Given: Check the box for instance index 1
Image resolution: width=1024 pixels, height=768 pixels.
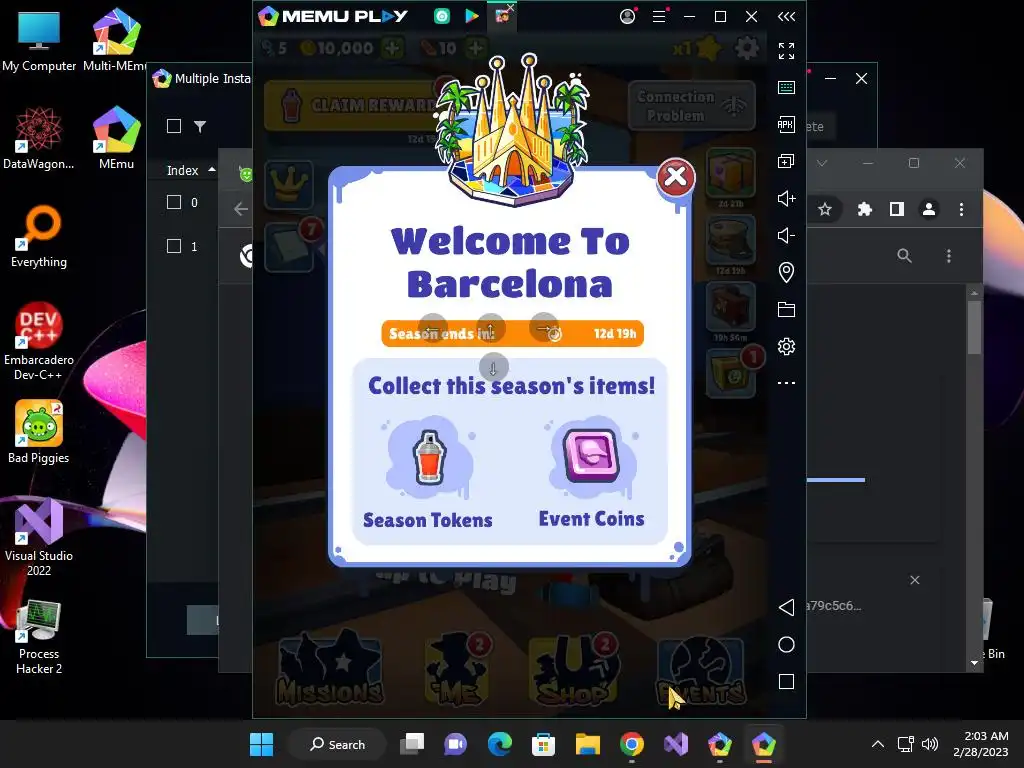Looking at the screenshot, I should pos(174,246).
